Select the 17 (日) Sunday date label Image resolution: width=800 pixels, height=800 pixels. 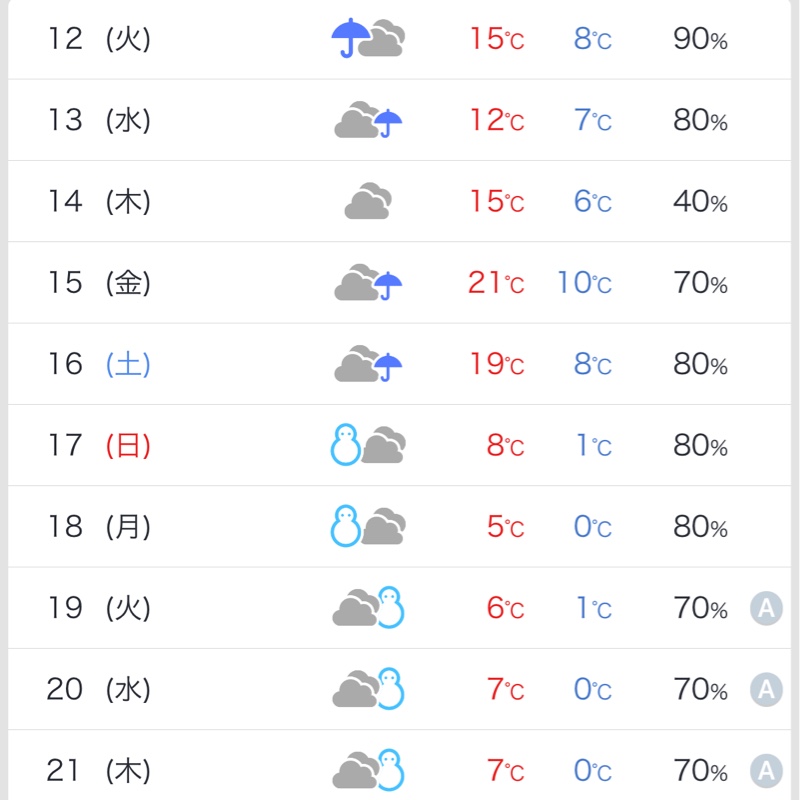click(99, 445)
